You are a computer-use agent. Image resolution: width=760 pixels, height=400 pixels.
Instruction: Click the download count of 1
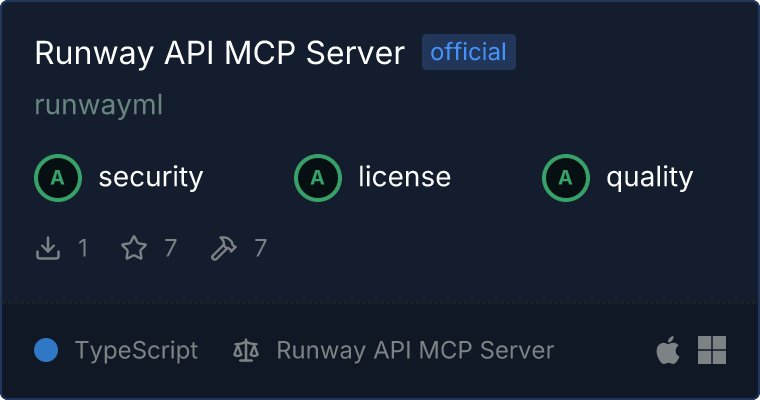tap(83, 248)
